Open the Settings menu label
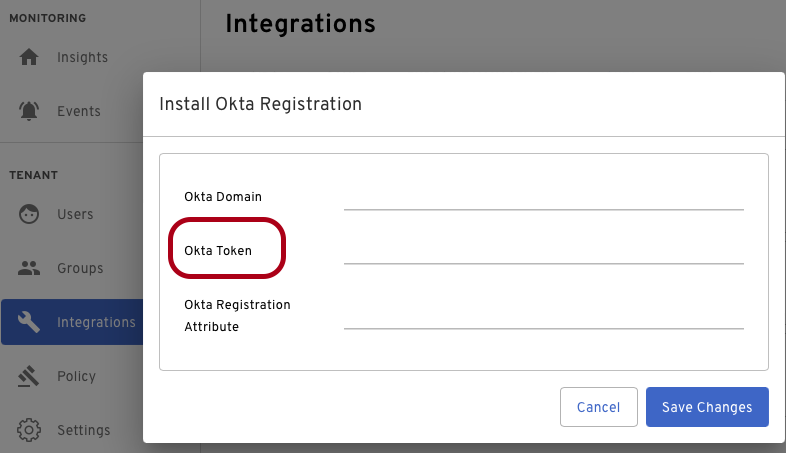This screenshot has height=453, width=786. (x=83, y=430)
